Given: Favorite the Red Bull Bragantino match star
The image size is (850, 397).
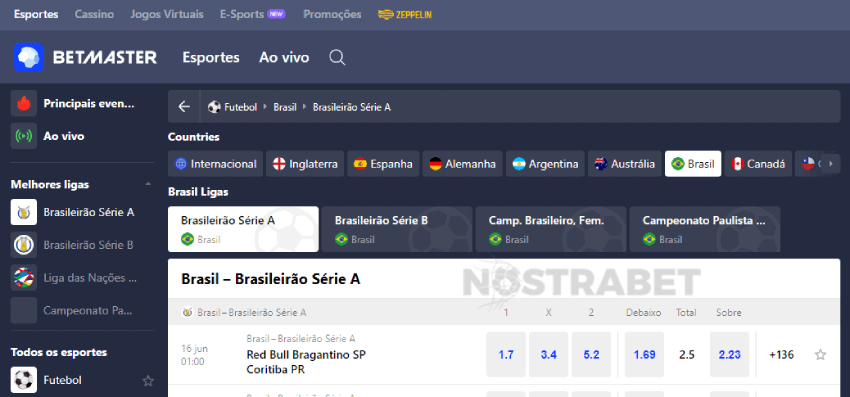Looking at the screenshot, I should pyautogui.click(x=821, y=355).
